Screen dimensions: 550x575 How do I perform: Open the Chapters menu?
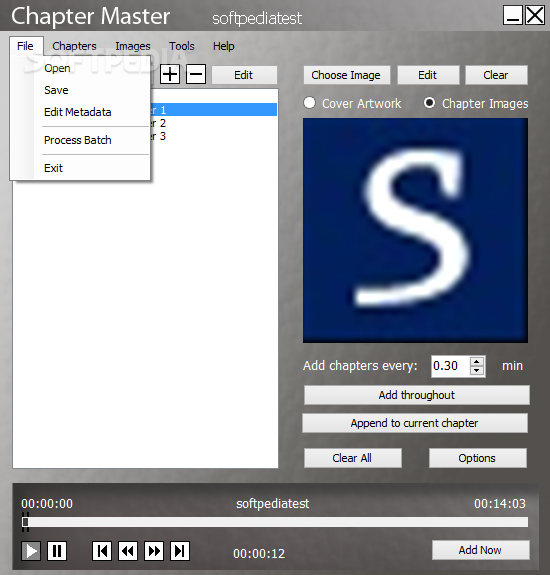74,46
